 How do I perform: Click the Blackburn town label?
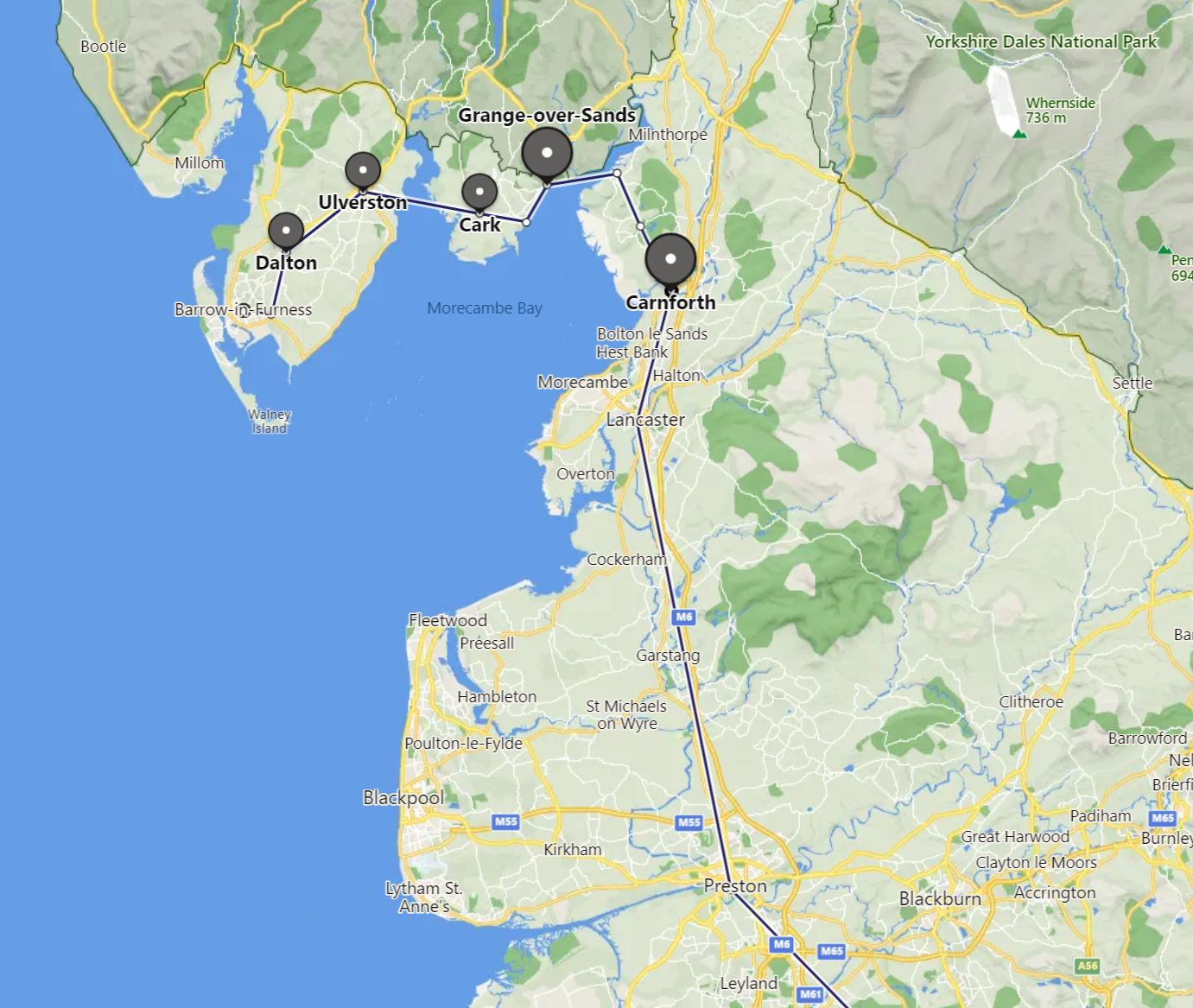tap(940, 899)
